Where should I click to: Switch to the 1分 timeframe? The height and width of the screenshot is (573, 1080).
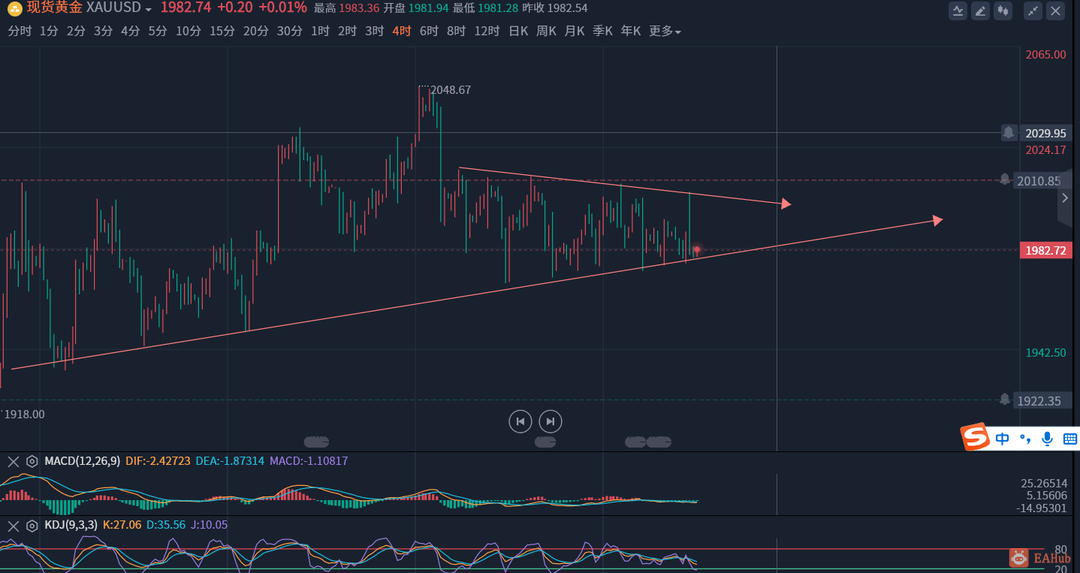coord(49,31)
